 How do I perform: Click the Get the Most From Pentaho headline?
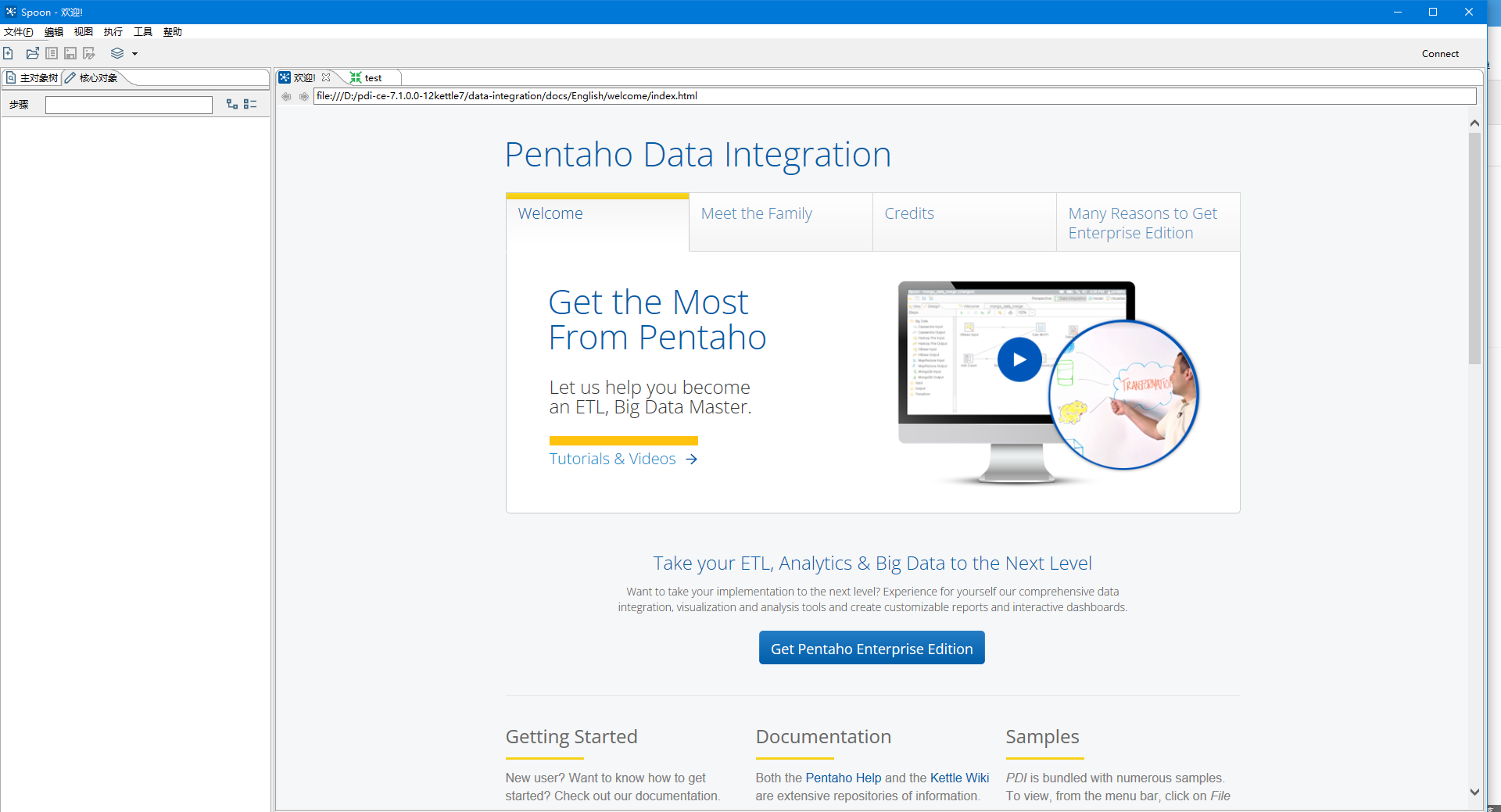pos(657,320)
